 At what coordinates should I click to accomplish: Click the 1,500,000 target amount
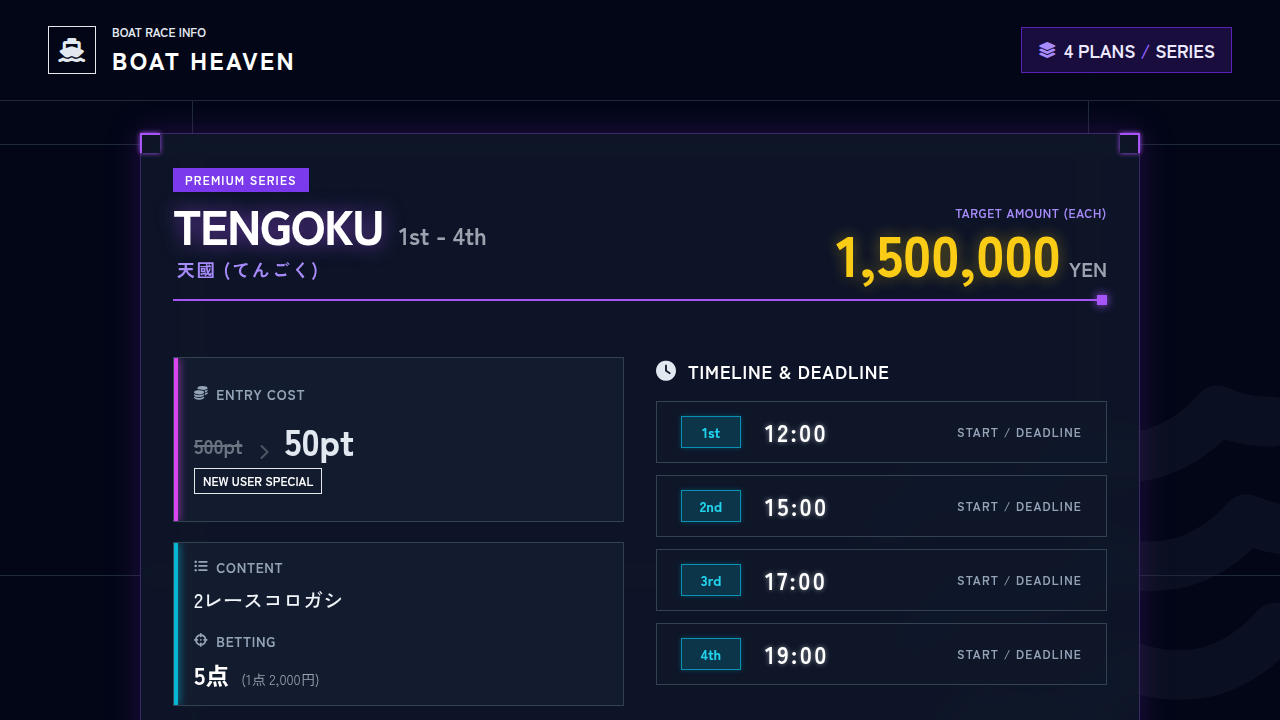pyautogui.click(x=947, y=258)
